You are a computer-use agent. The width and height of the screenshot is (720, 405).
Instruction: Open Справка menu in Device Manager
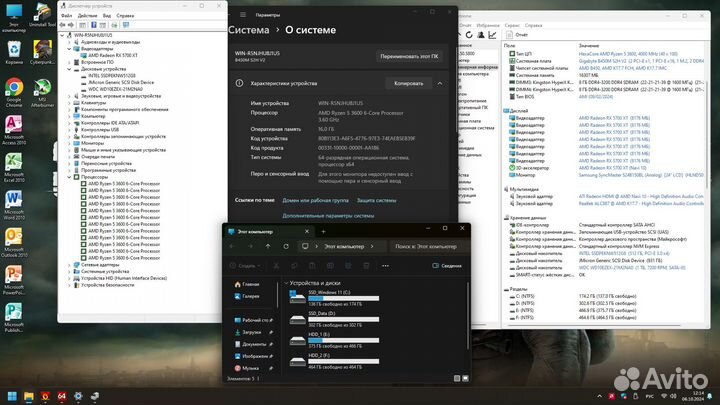pyautogui.click(x=125, y=16)
